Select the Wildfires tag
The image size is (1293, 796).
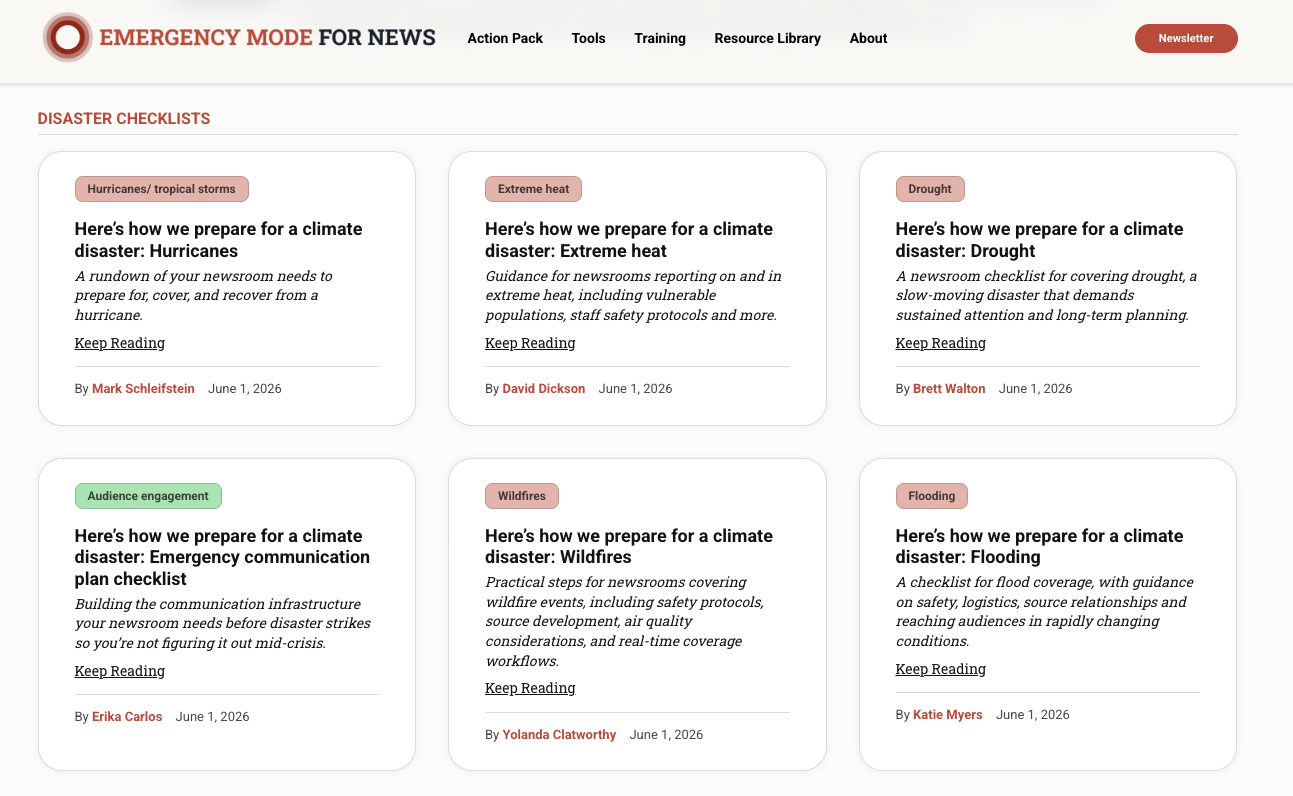[x=522, y=496]
